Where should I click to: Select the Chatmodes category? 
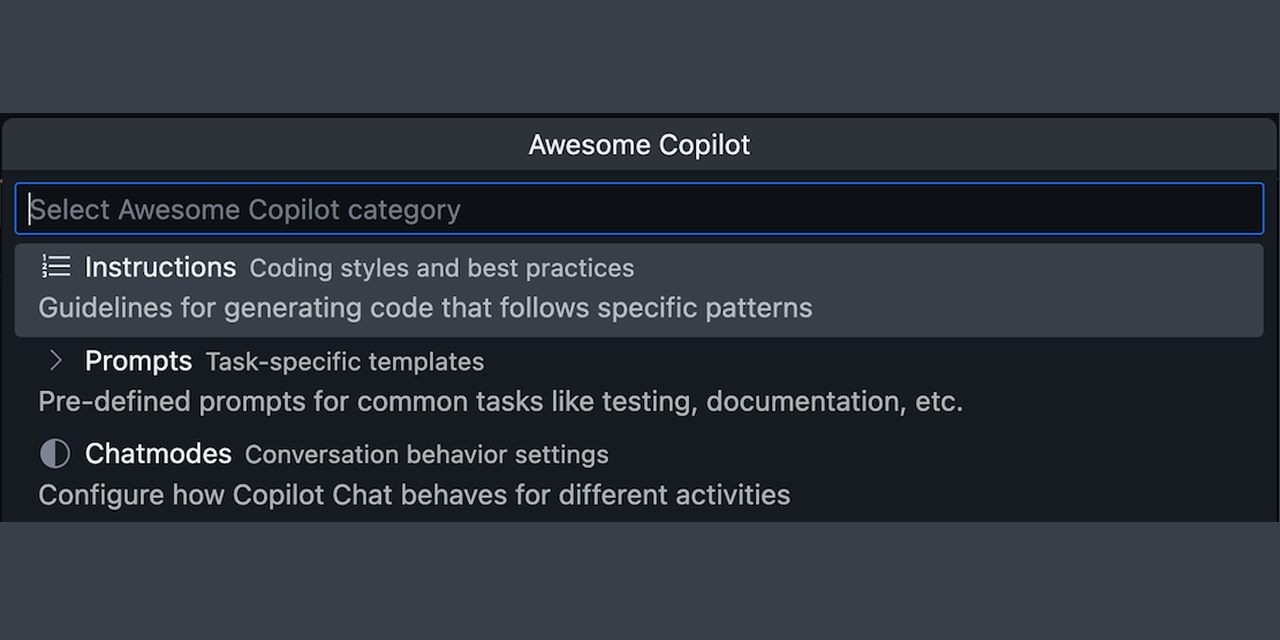point(158,453)
